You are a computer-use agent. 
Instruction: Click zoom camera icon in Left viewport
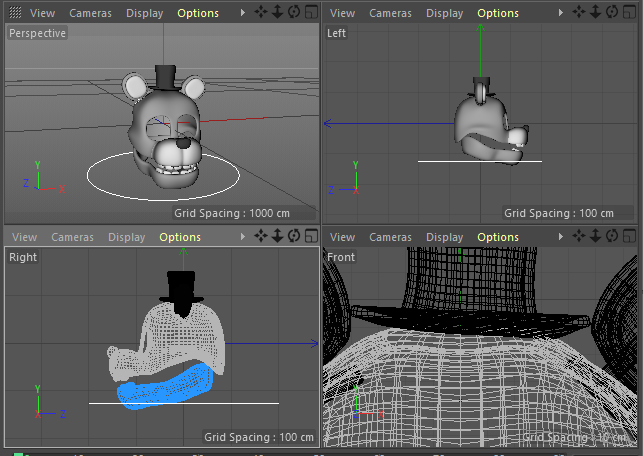click(595, 12)
